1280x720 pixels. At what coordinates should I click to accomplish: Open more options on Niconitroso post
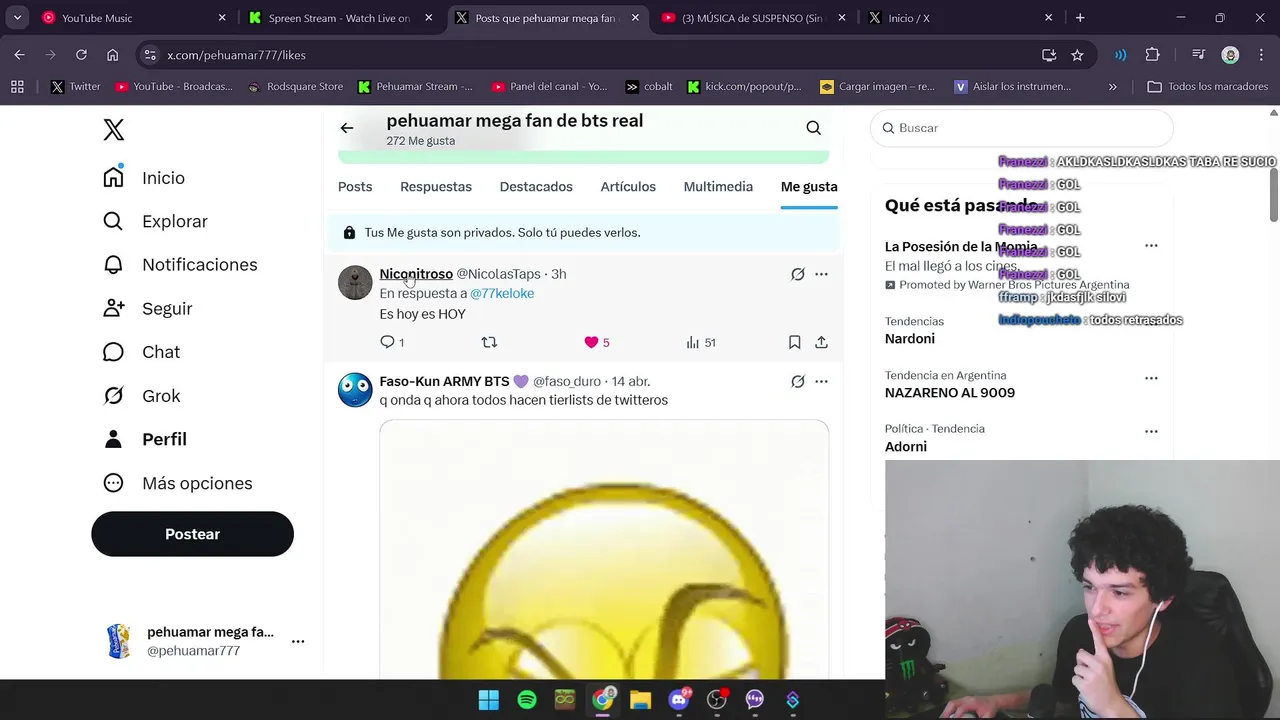(x=821, y=274)
